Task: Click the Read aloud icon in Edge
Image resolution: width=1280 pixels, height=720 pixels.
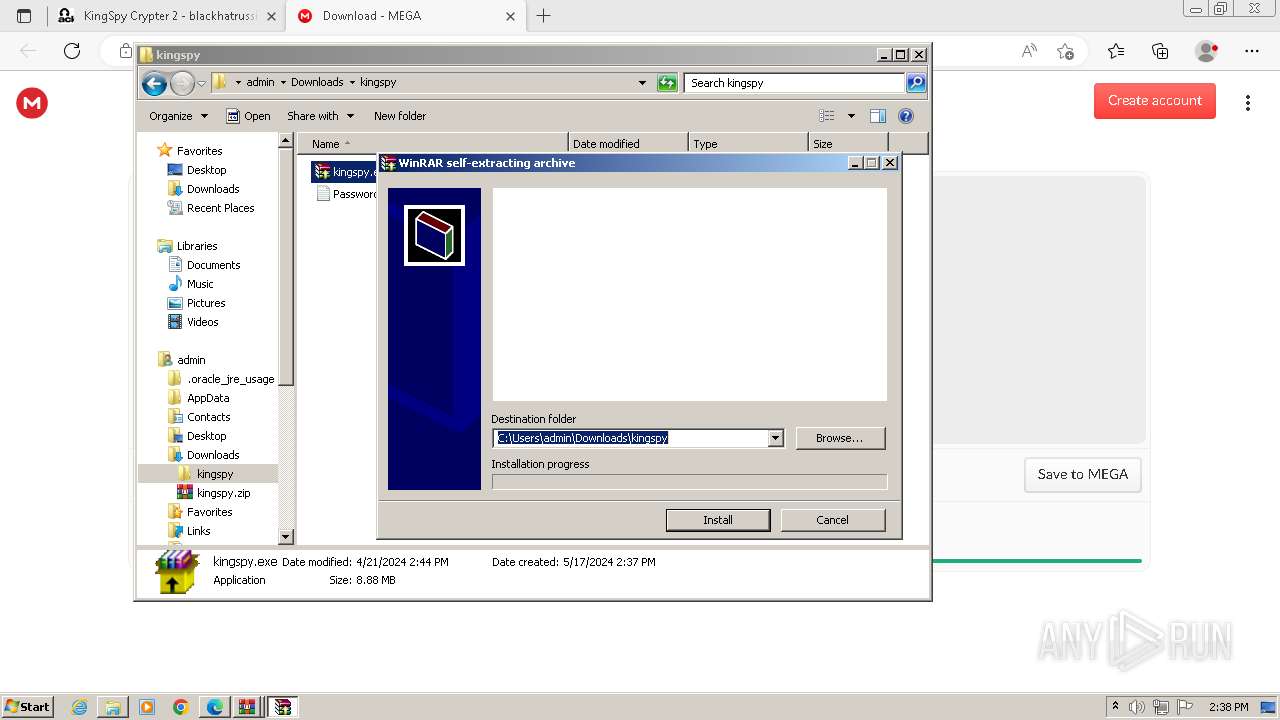Action: [x=1028, y=51]
